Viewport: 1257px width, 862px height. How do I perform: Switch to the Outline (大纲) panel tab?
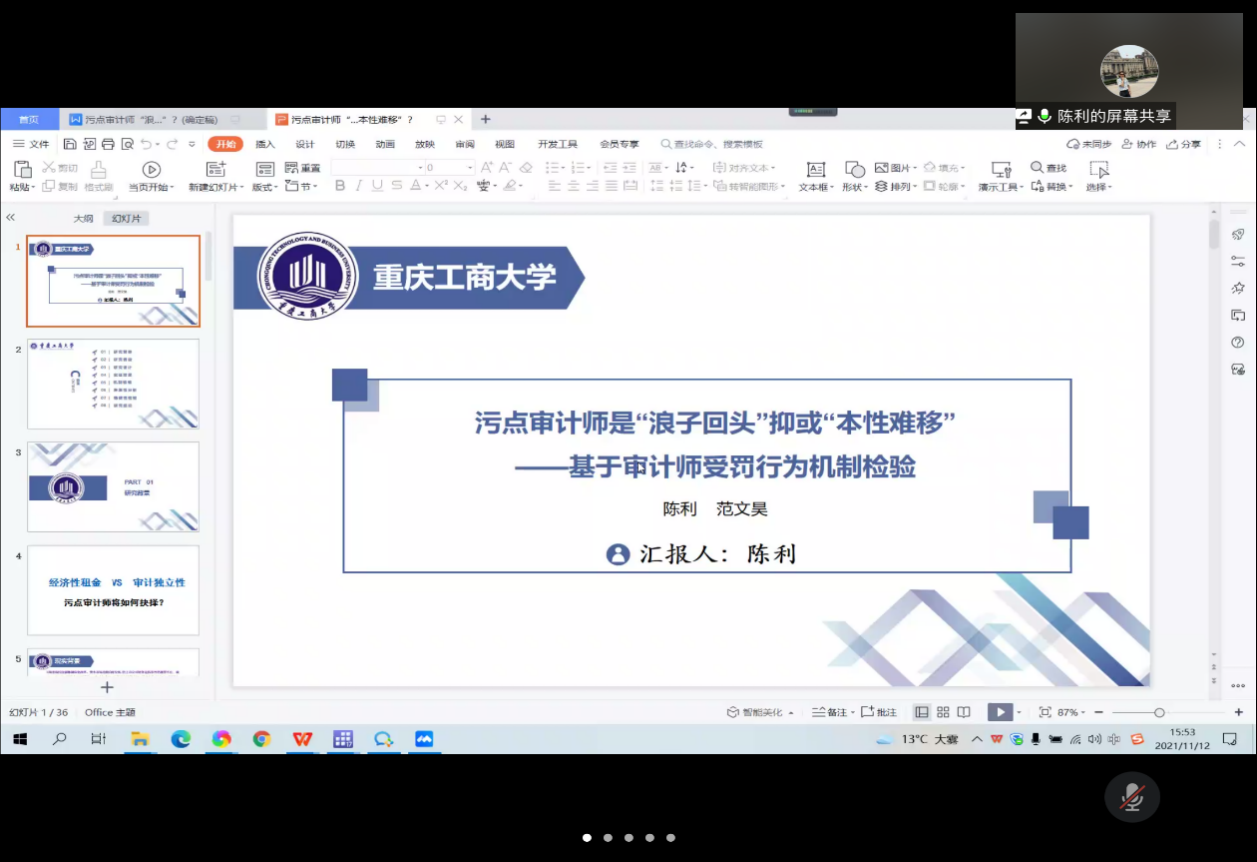(x=83, y=218)
